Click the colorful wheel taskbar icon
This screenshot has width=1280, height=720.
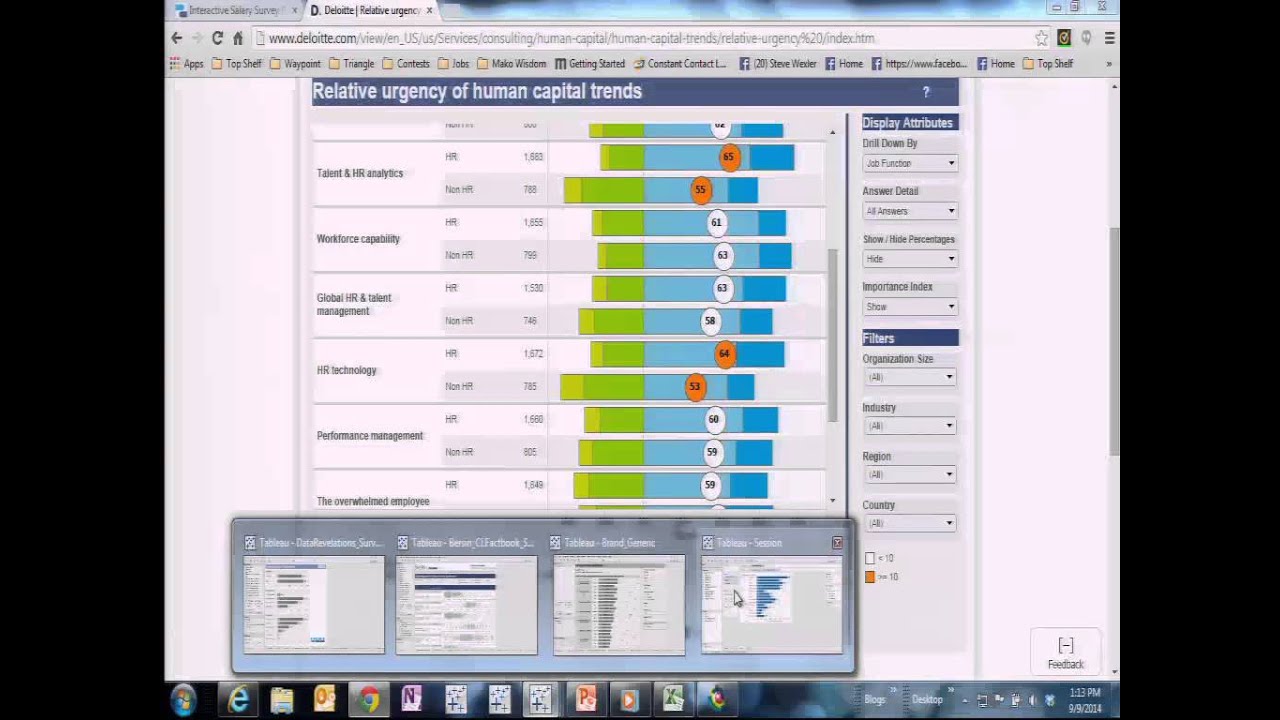click(717, 700)
